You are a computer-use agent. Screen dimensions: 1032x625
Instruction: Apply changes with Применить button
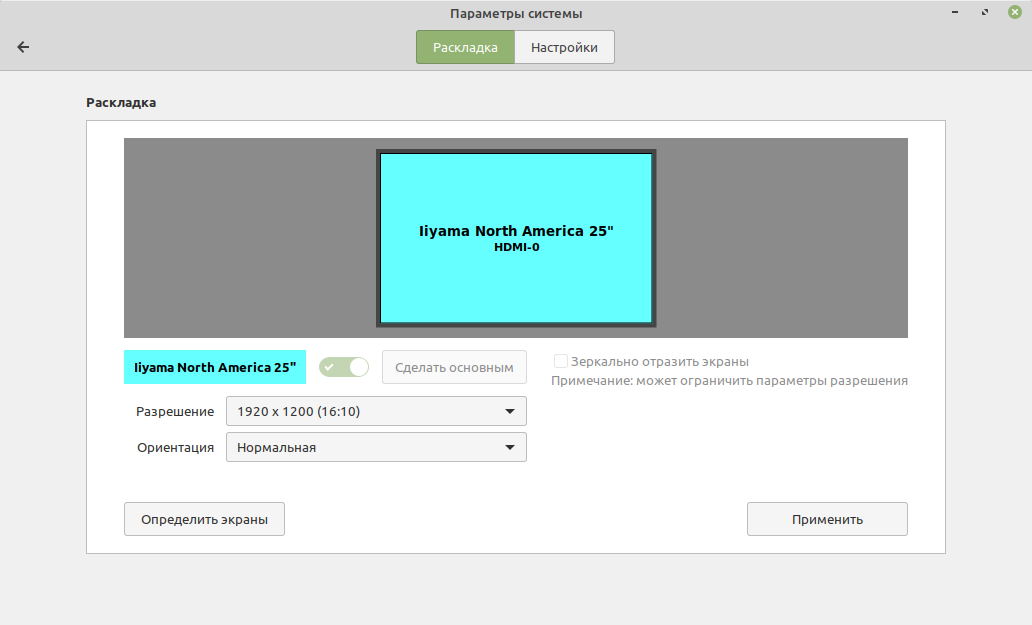(x=827, y=519)
